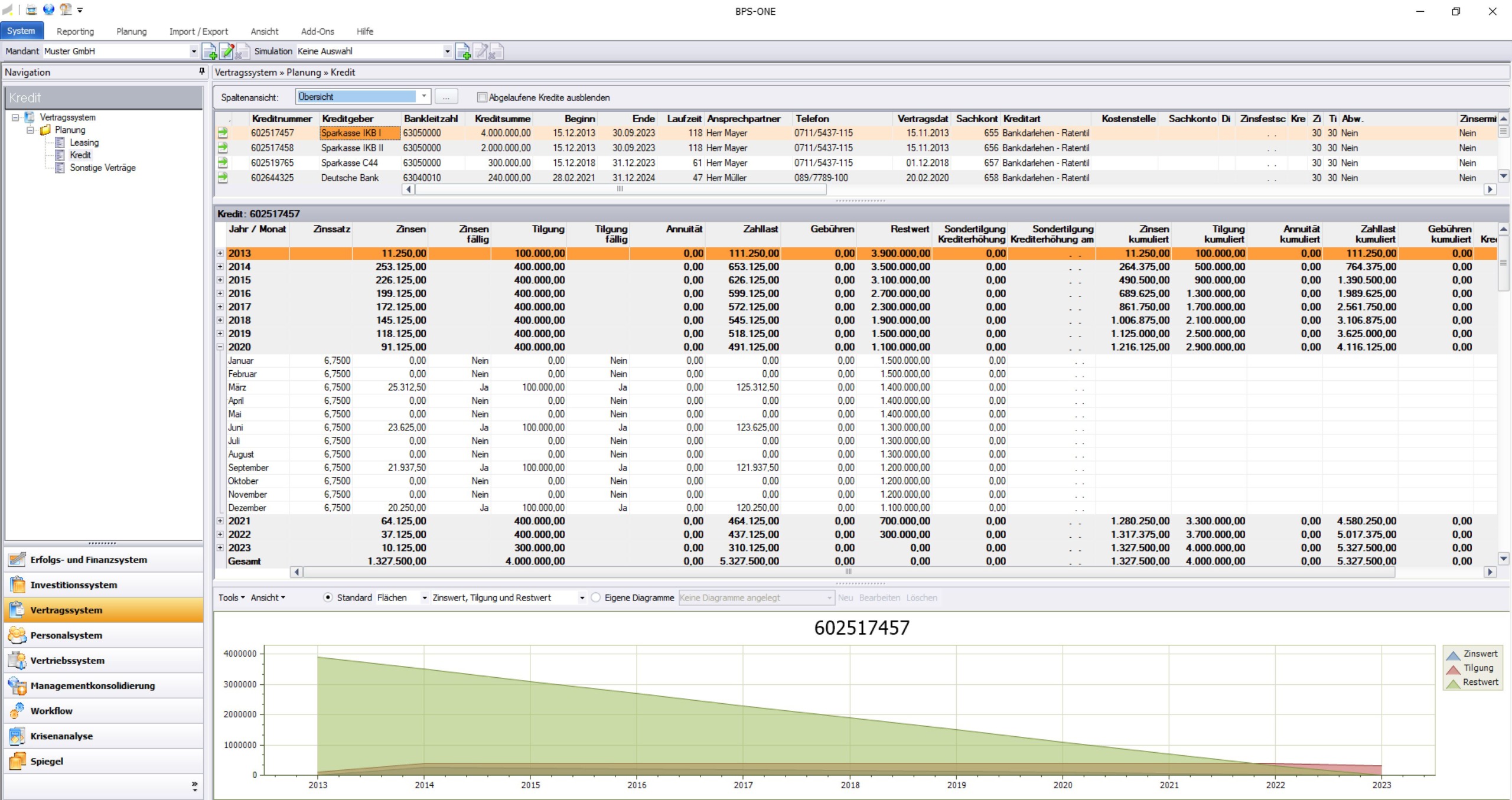Click the Zinswert legend swatch
The width and height of the screenshot is (1512, 800).
pos(1453,654)
